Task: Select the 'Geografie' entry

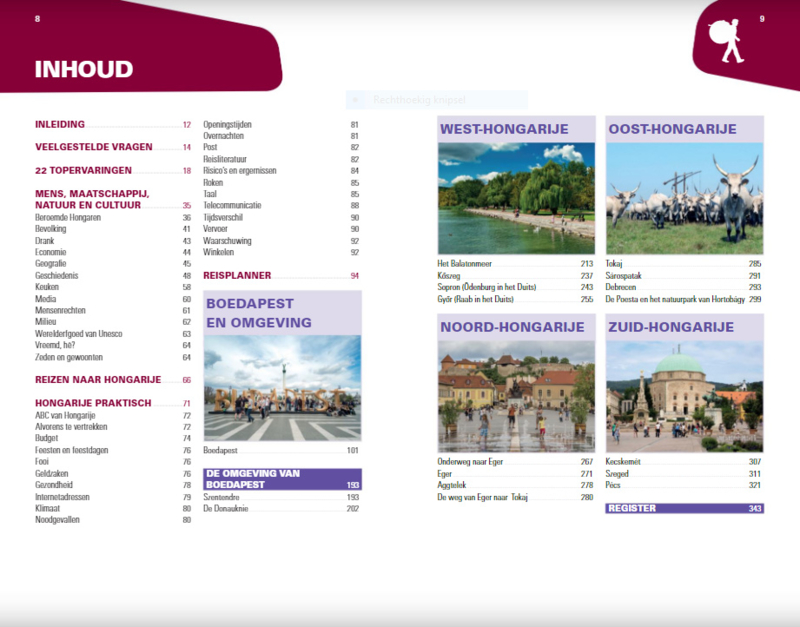Action: pos(113,263)
